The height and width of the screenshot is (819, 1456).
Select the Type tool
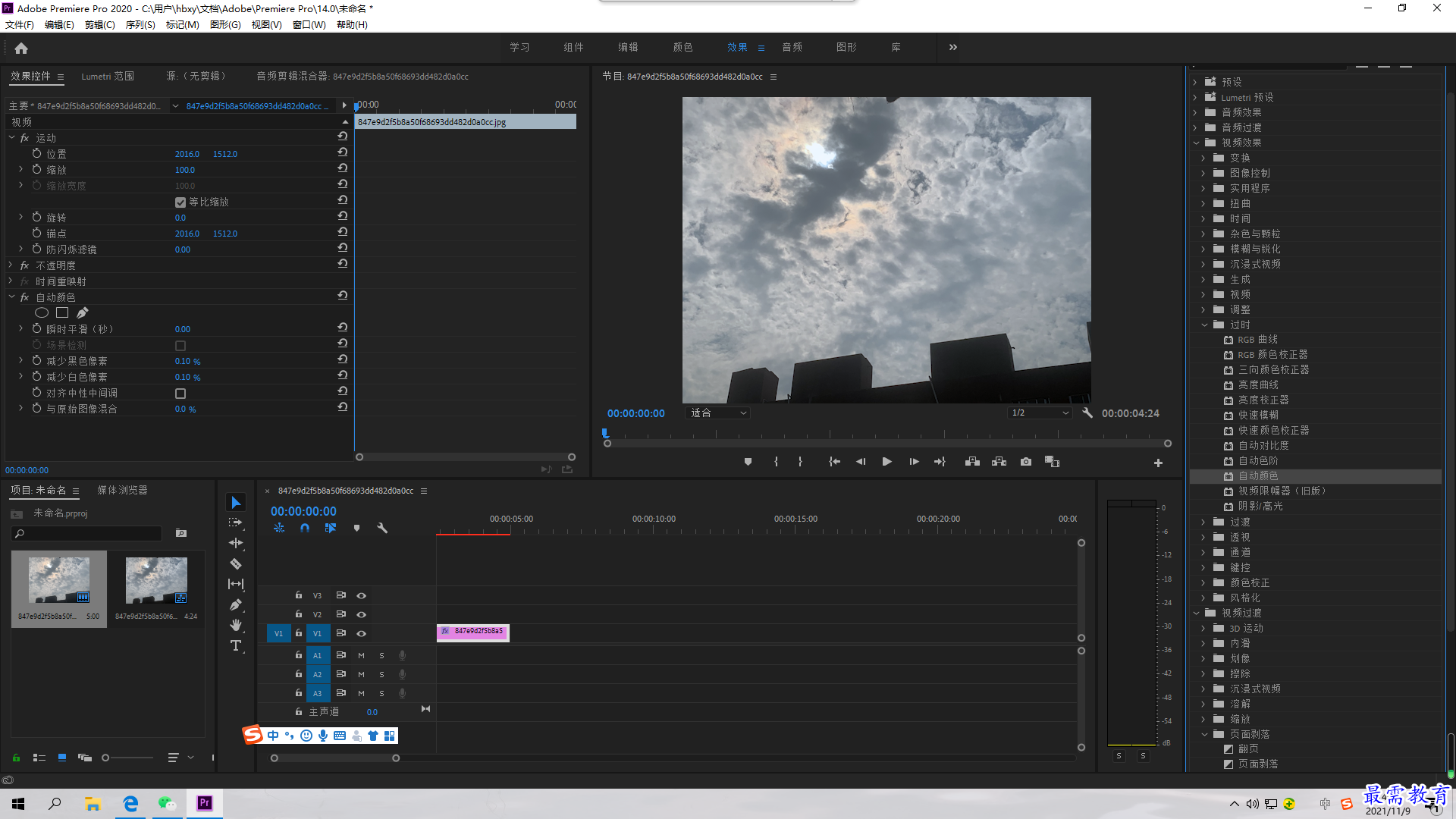(x=236, y=645)
